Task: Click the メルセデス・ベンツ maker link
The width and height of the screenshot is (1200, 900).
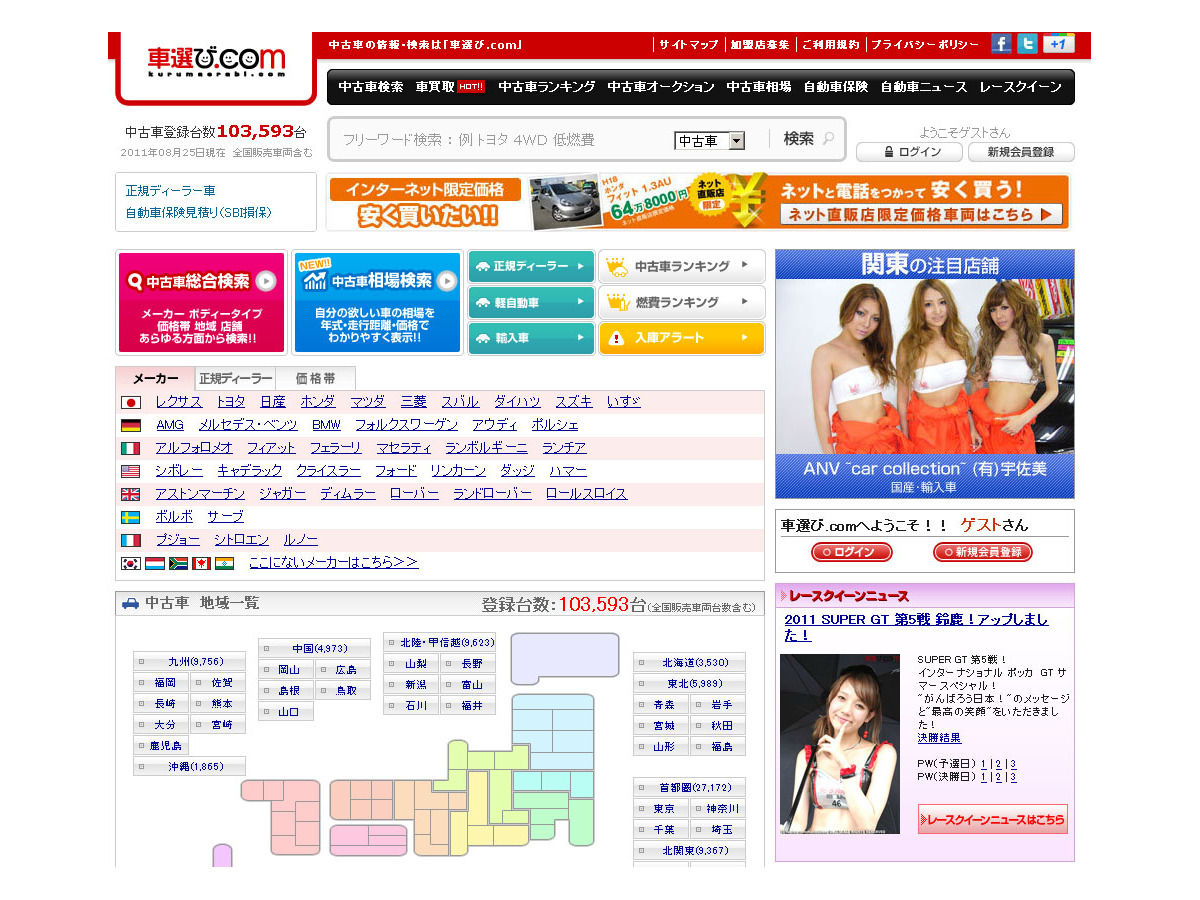Action: click(248, 425)
